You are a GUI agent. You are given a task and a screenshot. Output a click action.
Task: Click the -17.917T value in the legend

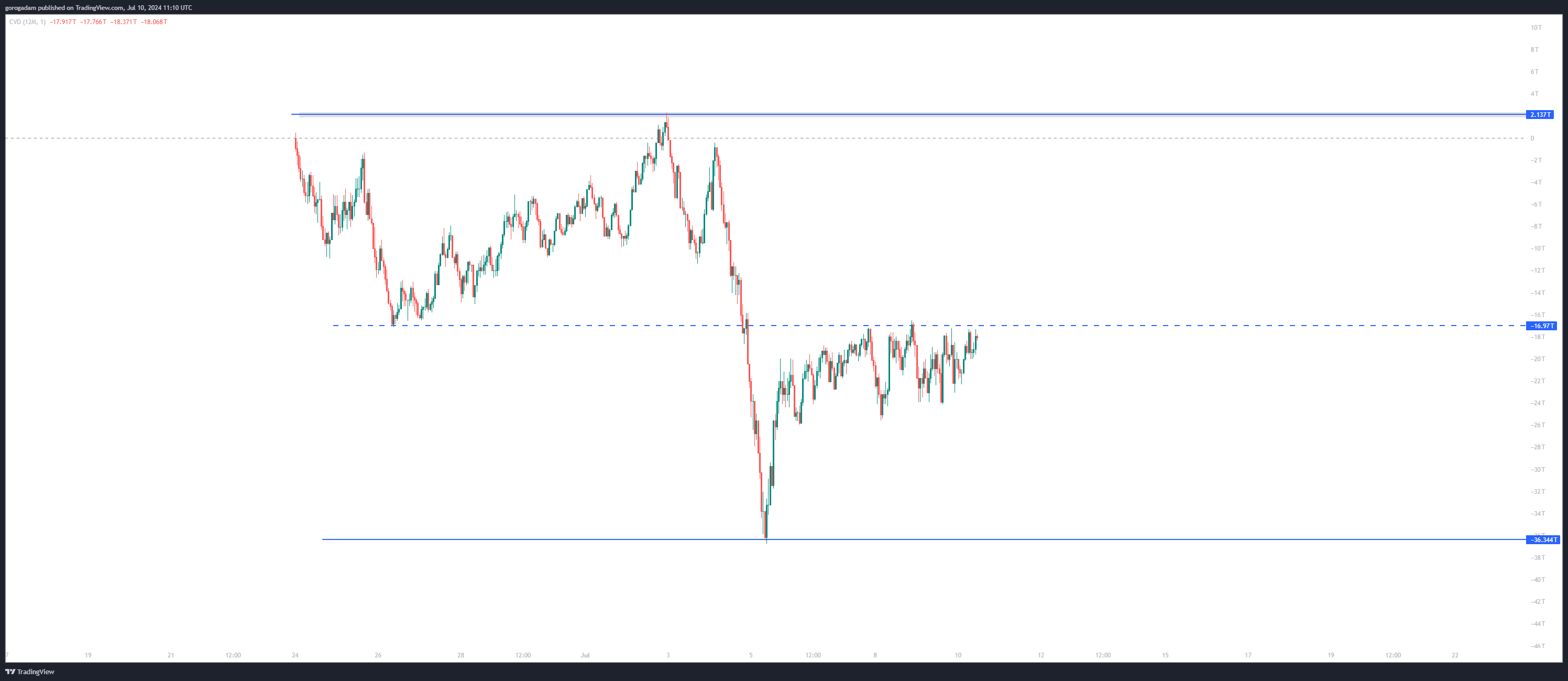click(x=63, y=22)
